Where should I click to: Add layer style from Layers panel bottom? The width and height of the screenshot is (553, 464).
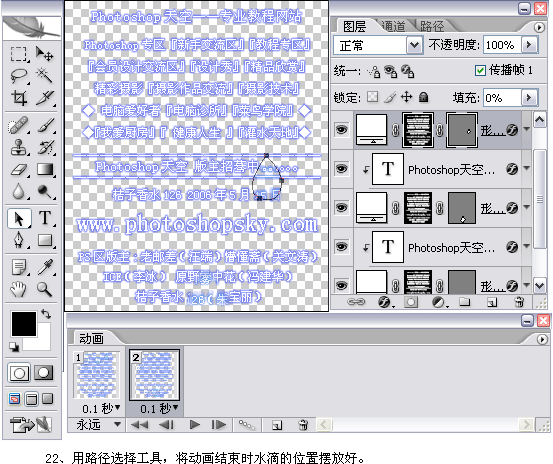click(x=384, y=302)
